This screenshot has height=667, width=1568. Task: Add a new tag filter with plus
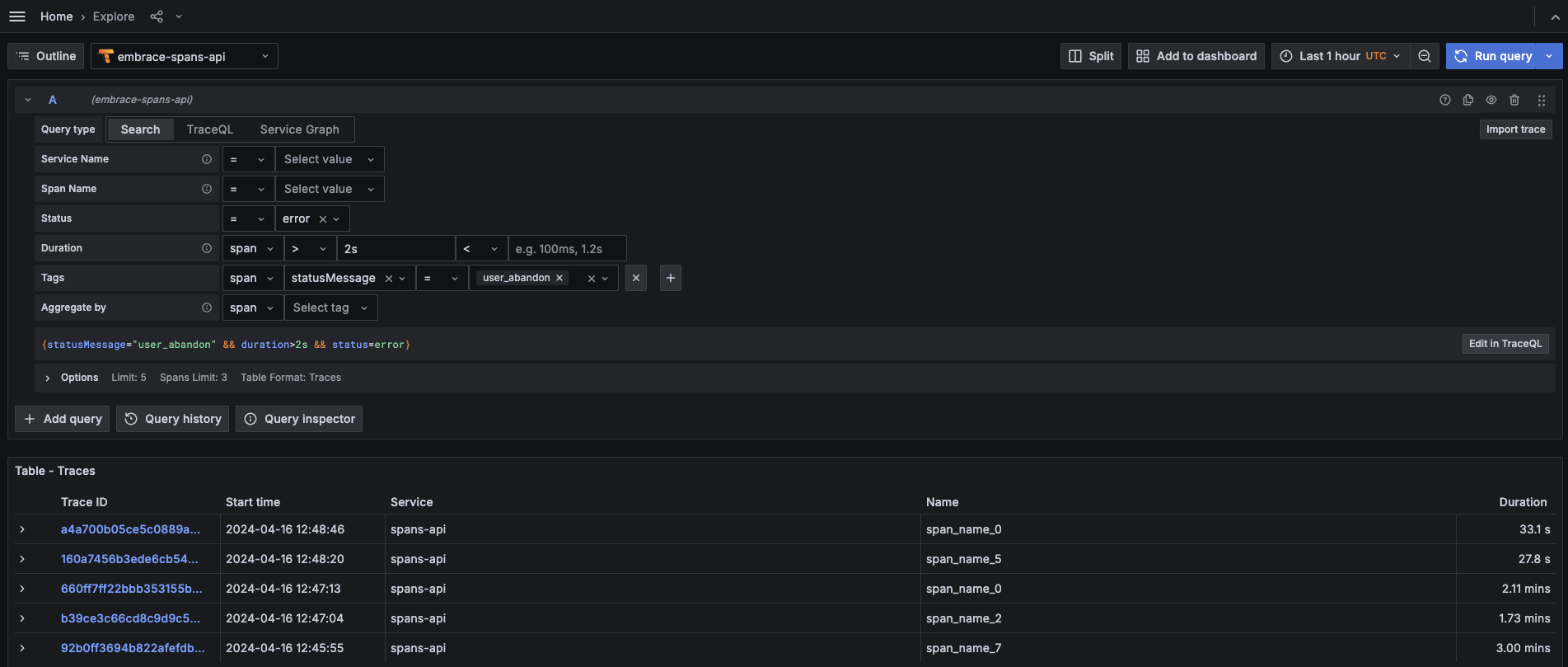671,278
